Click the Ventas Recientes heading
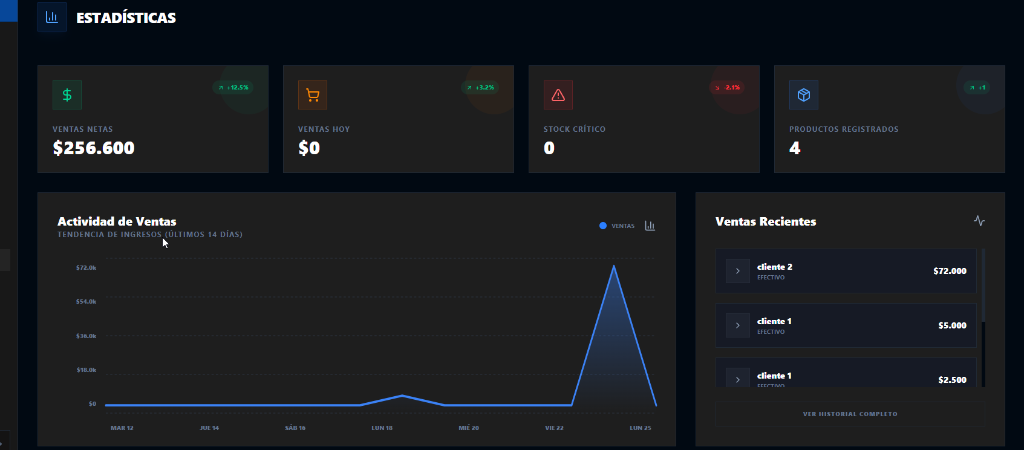Viewport: 1024px width, 450px height. (766, 222)
